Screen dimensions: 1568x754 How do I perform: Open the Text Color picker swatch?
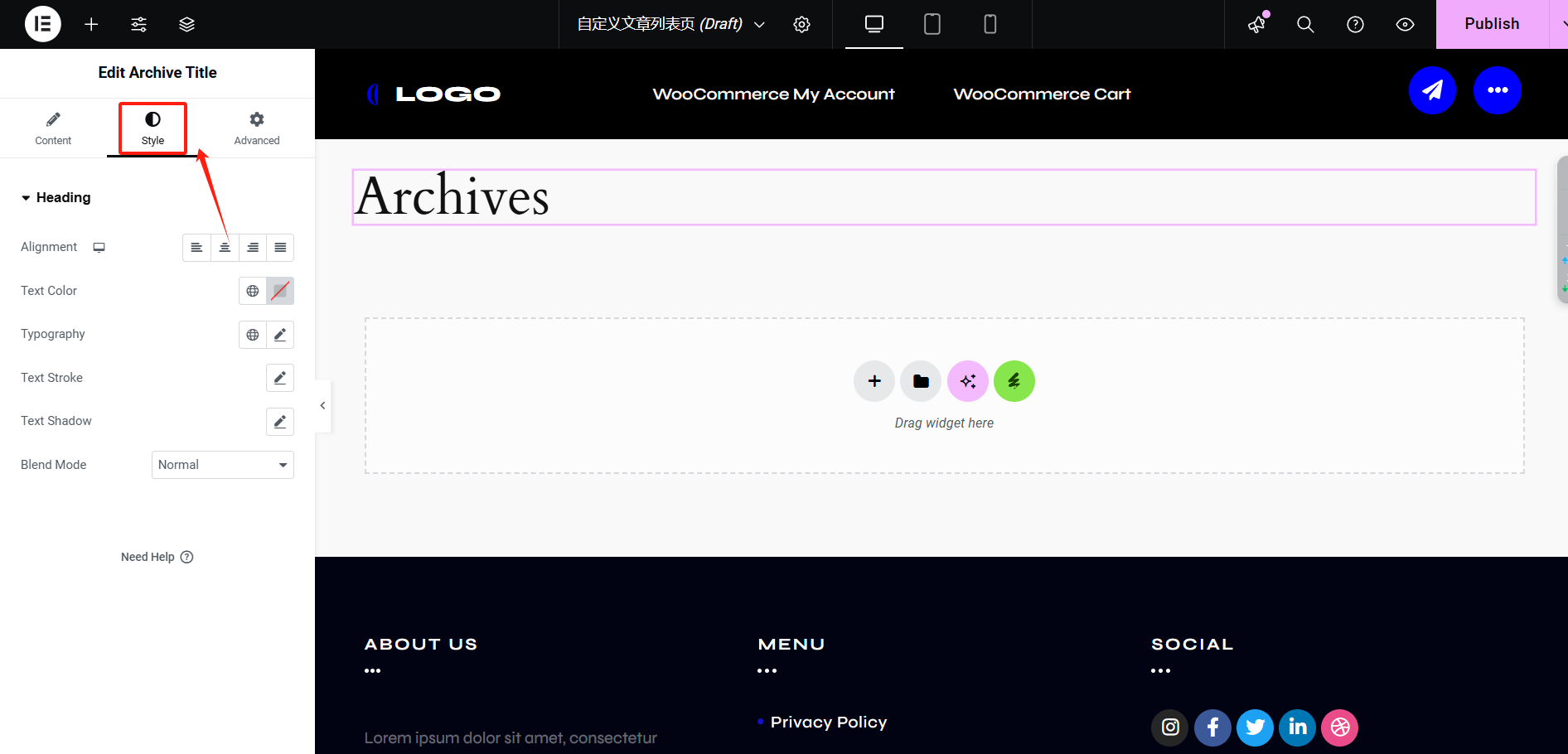pos(280,291)
